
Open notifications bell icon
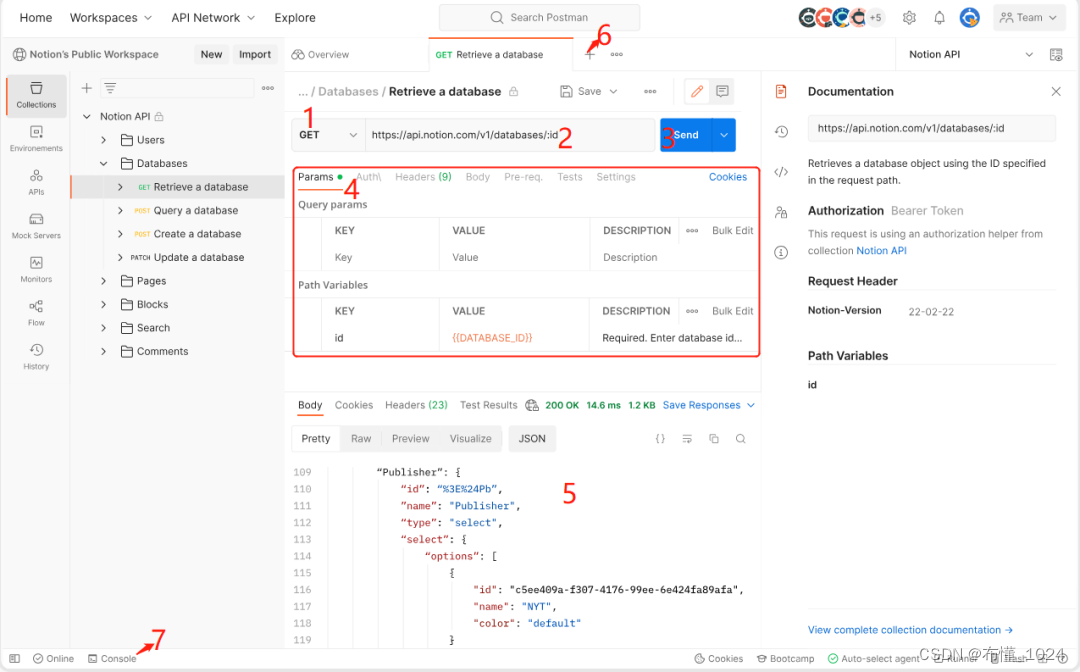pyautogui.click(x=939, y=18)
